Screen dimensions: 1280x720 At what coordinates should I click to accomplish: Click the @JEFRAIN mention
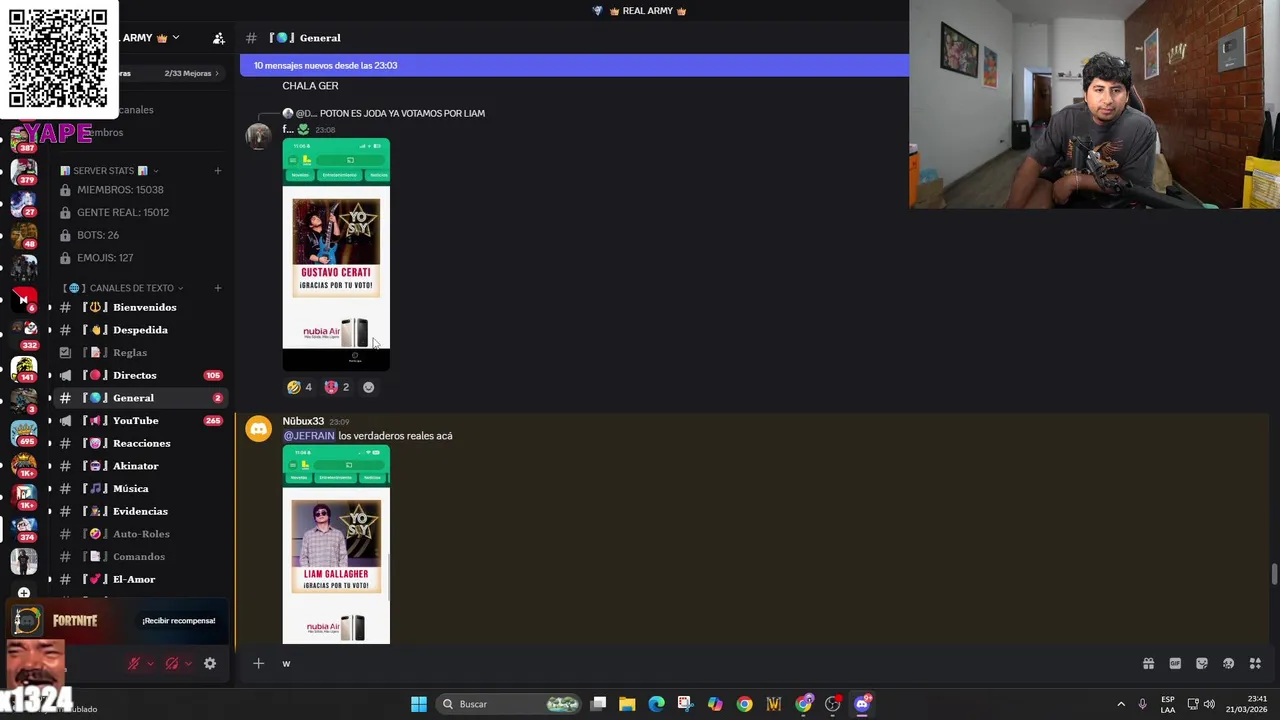pos(309,436)
